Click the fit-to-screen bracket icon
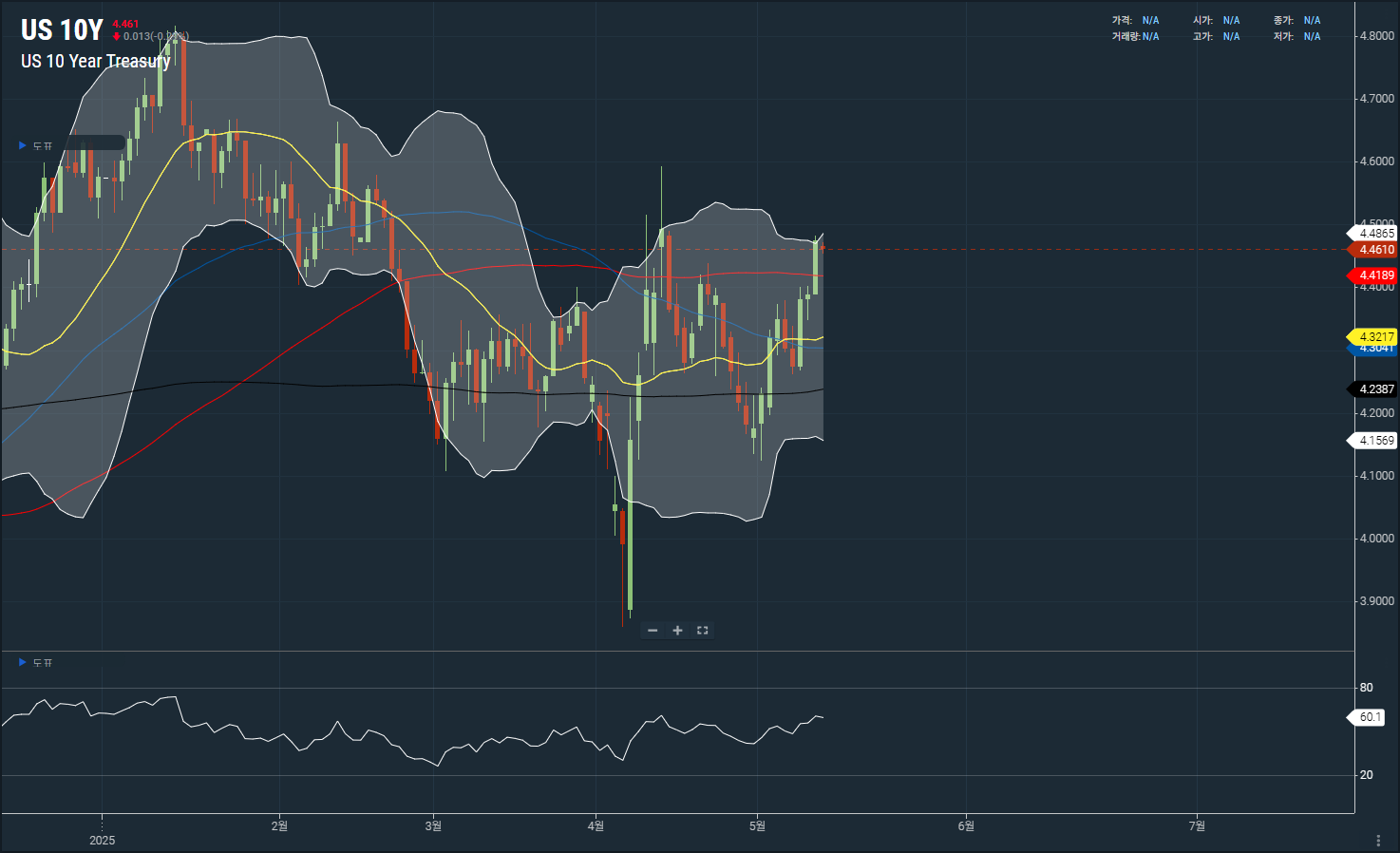Image resolution: width=1400 pixels, height=853 pixels. (703, 631)
